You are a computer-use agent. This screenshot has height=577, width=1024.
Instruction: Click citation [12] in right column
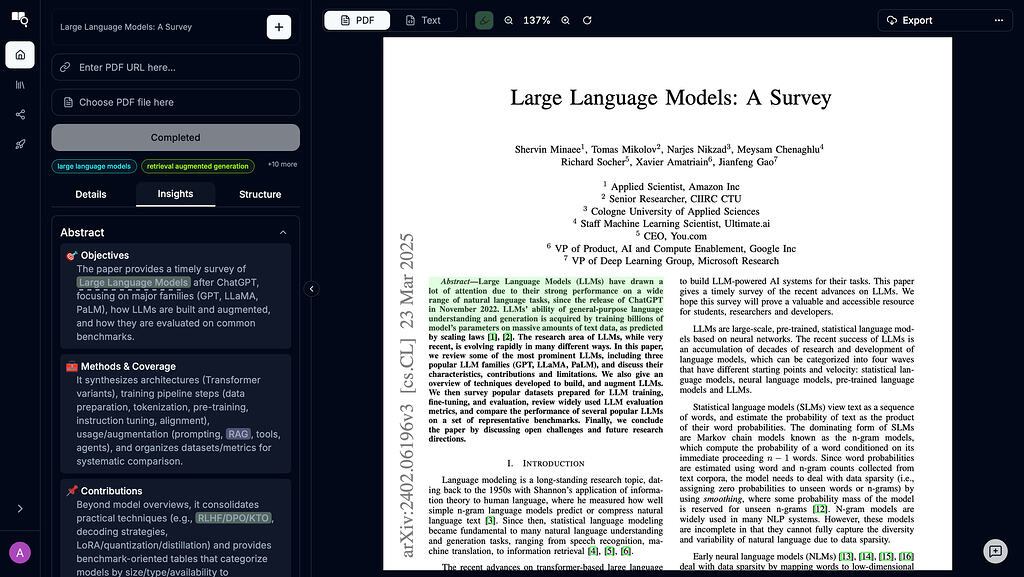coord(820,509)
